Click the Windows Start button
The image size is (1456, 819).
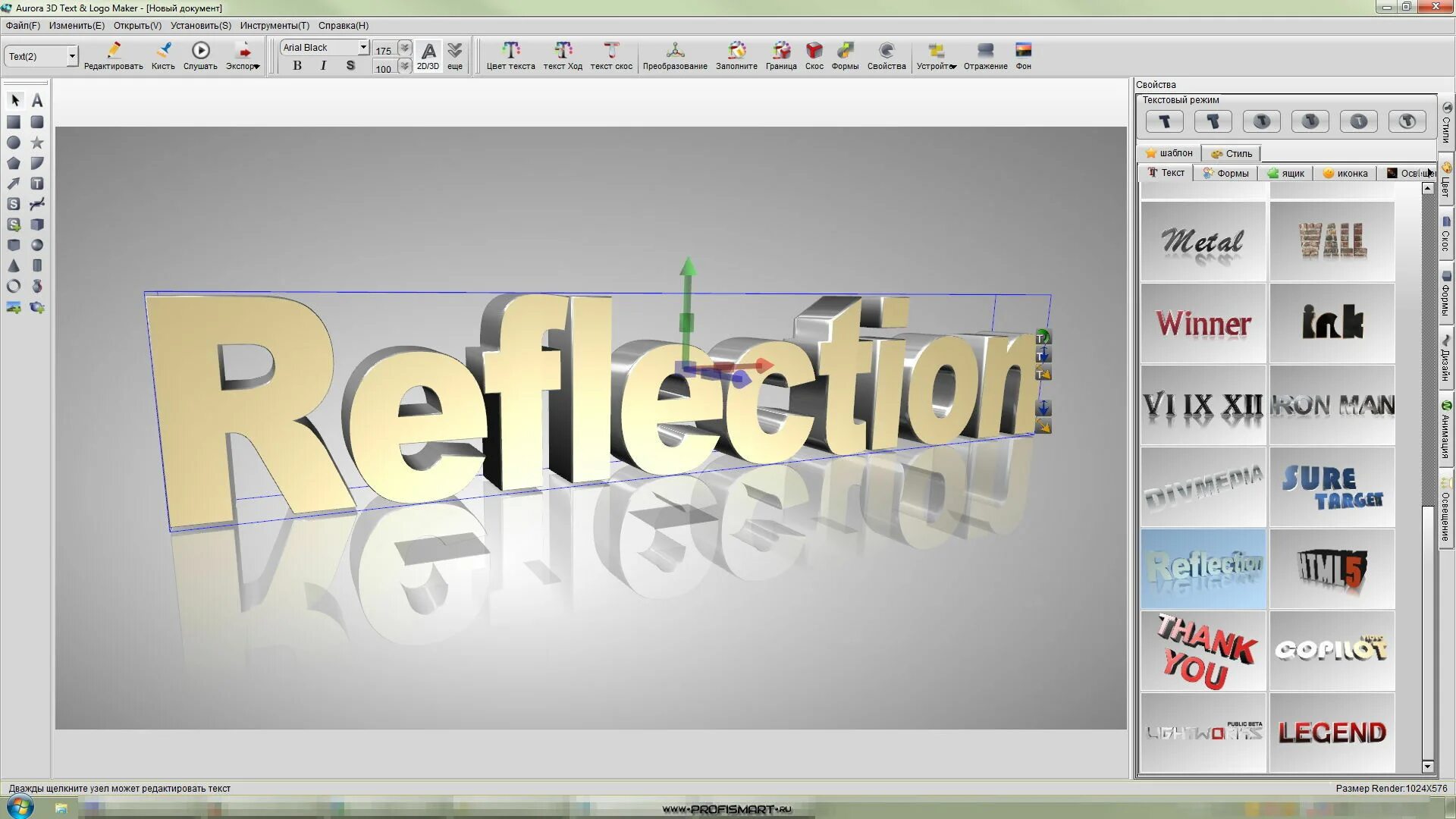tap(20, 807)
